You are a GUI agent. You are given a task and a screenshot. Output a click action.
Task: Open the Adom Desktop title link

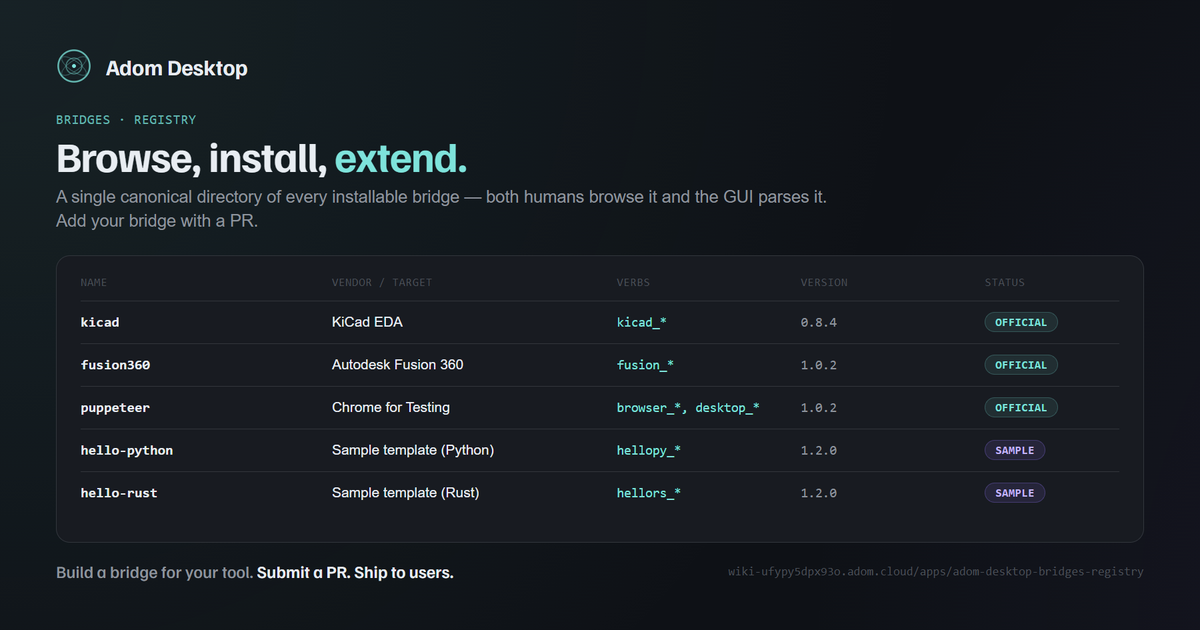point(177,68)
